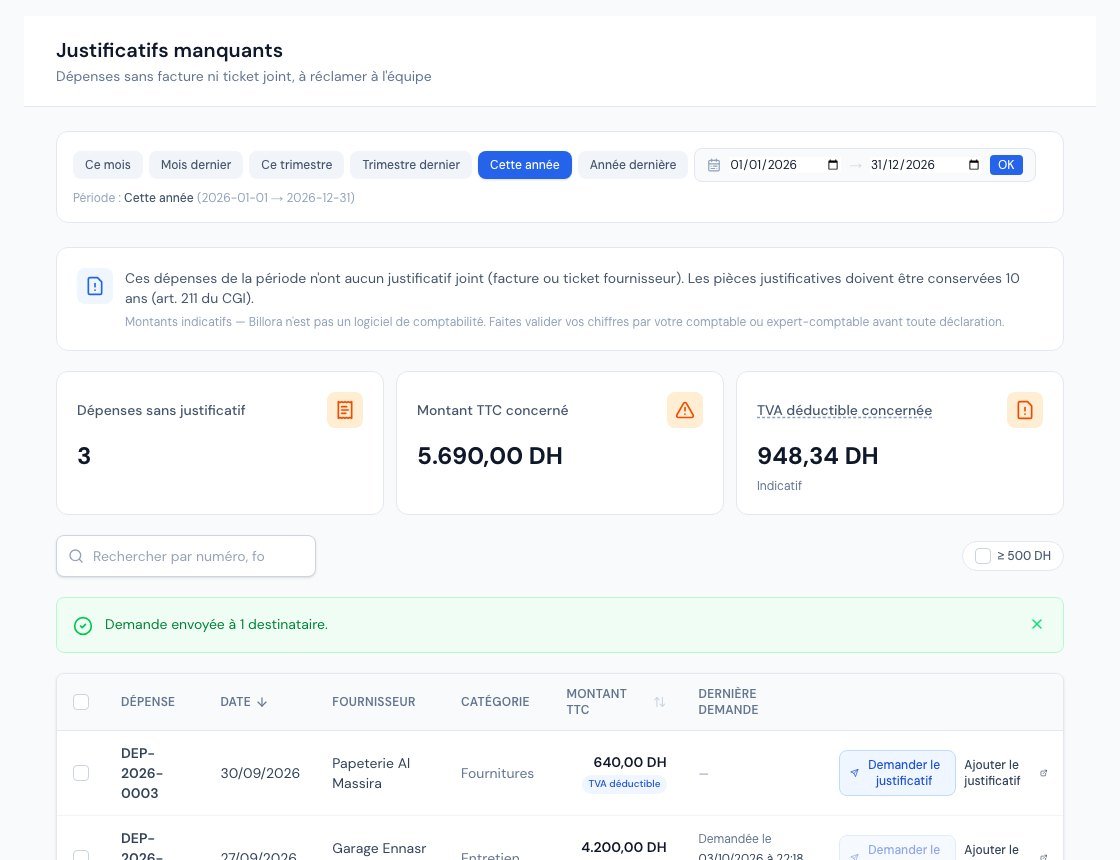Viewport: 1120px width, 860px height.
Task: Toggle the ≥ 500 DH filter checkbox
Action: pos(983,556)
